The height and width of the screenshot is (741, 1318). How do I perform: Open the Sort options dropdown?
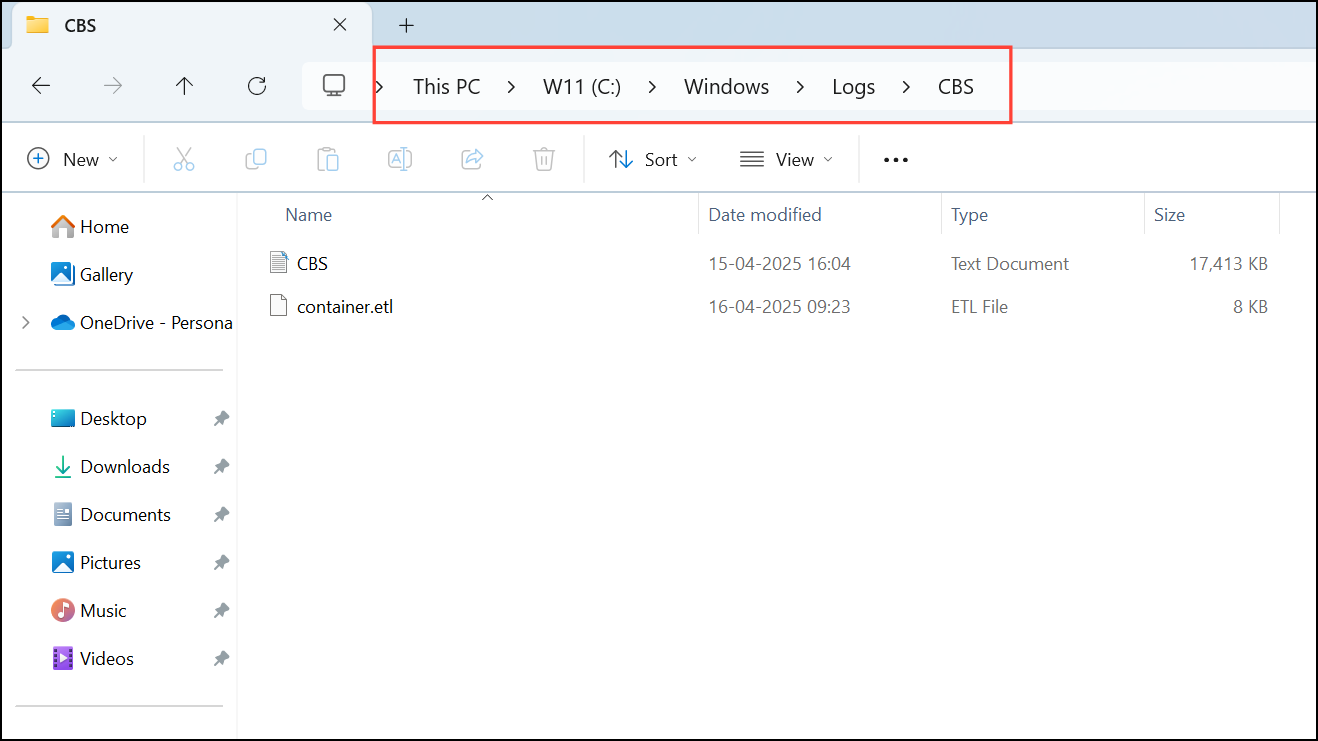pyautogui.click(x=652, y=159)
